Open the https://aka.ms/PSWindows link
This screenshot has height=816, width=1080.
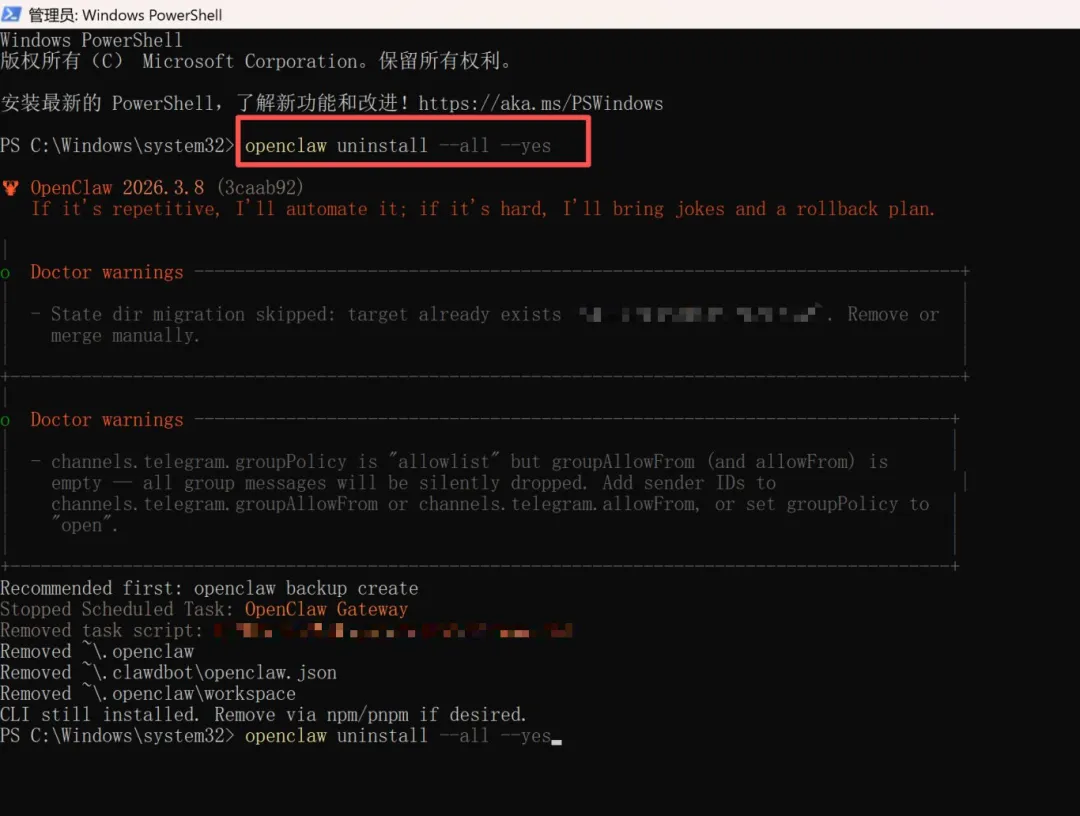pyautogui.click(x=541, y=103)
